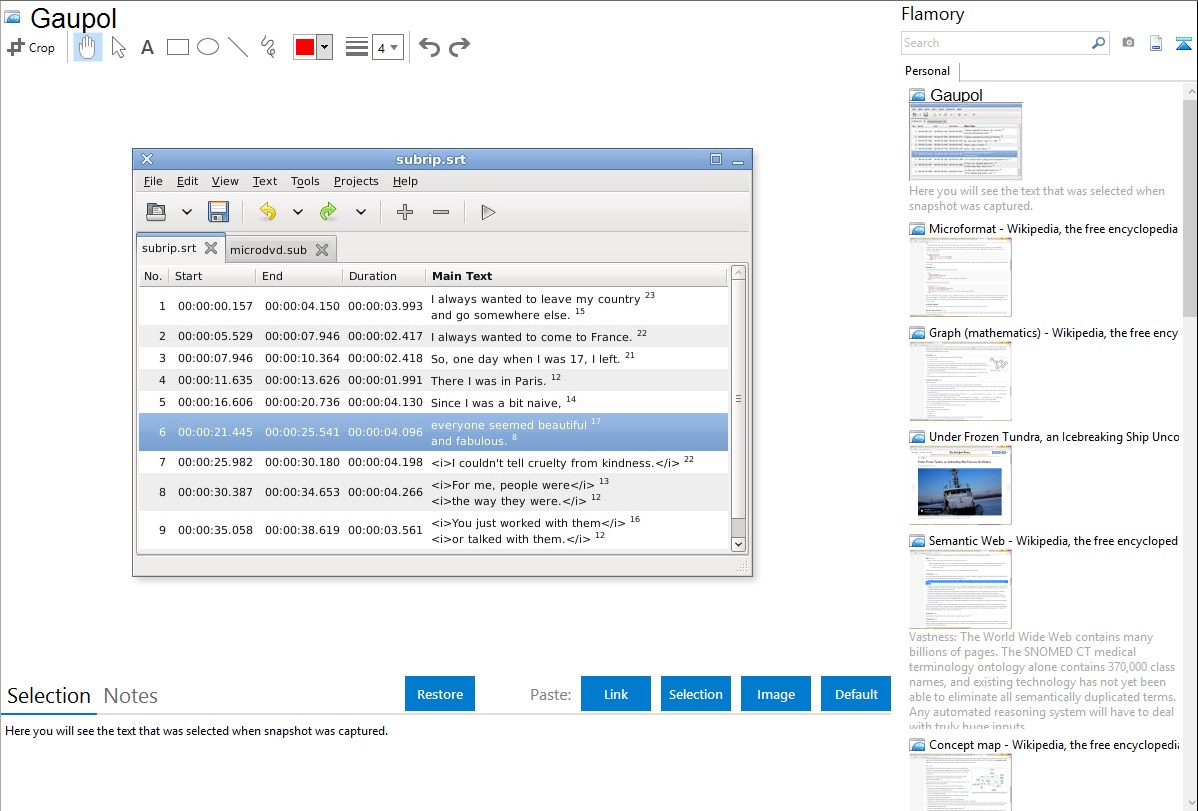Click the Flamory Search input field

[x=996, y=43]
